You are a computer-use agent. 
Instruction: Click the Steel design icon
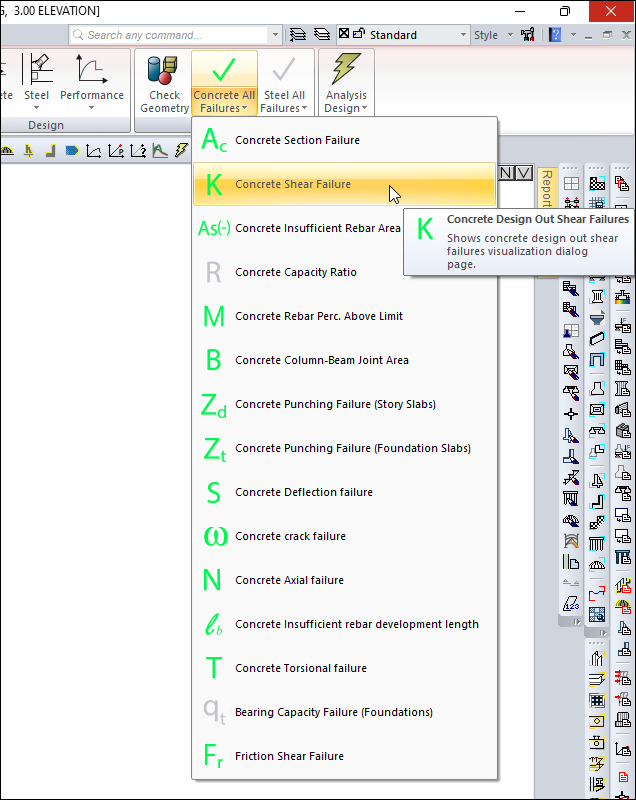tap(37, 72)
